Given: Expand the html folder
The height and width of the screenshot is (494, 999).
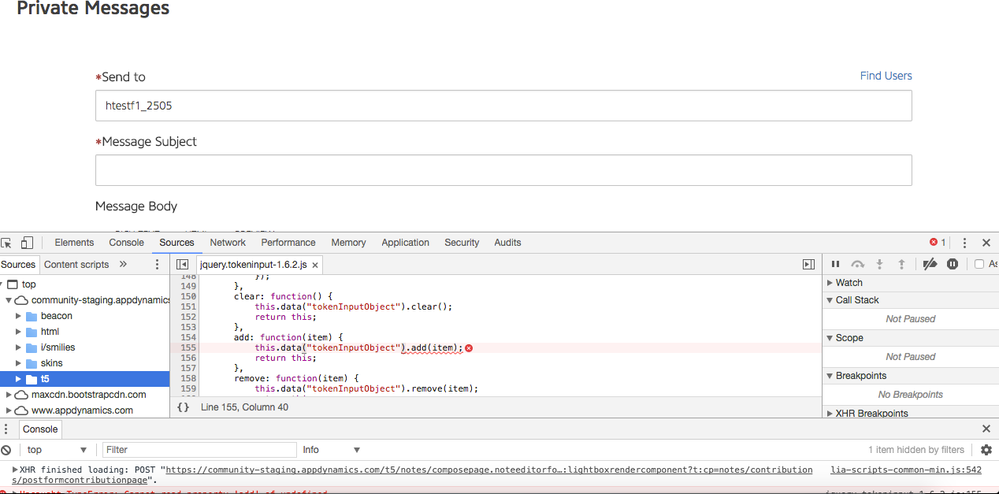Looking at the screenshot, I should [18, 331].
